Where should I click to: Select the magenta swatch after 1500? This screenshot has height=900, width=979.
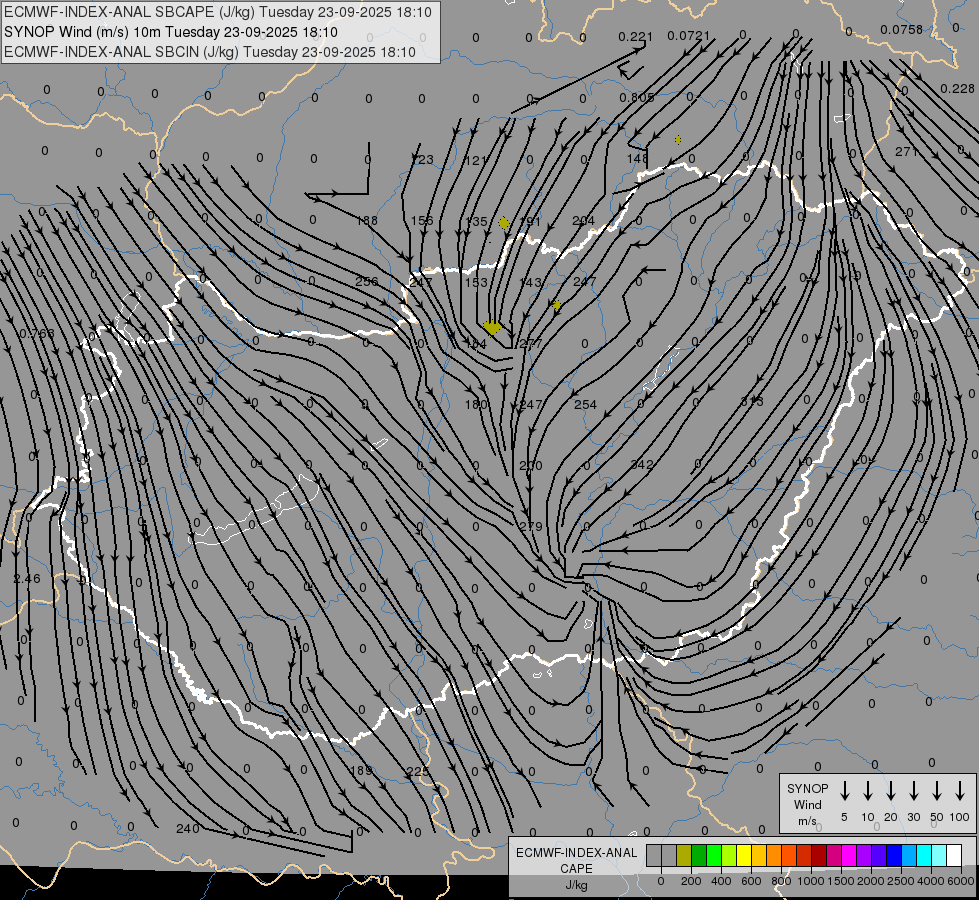click(x=849, y=856)
